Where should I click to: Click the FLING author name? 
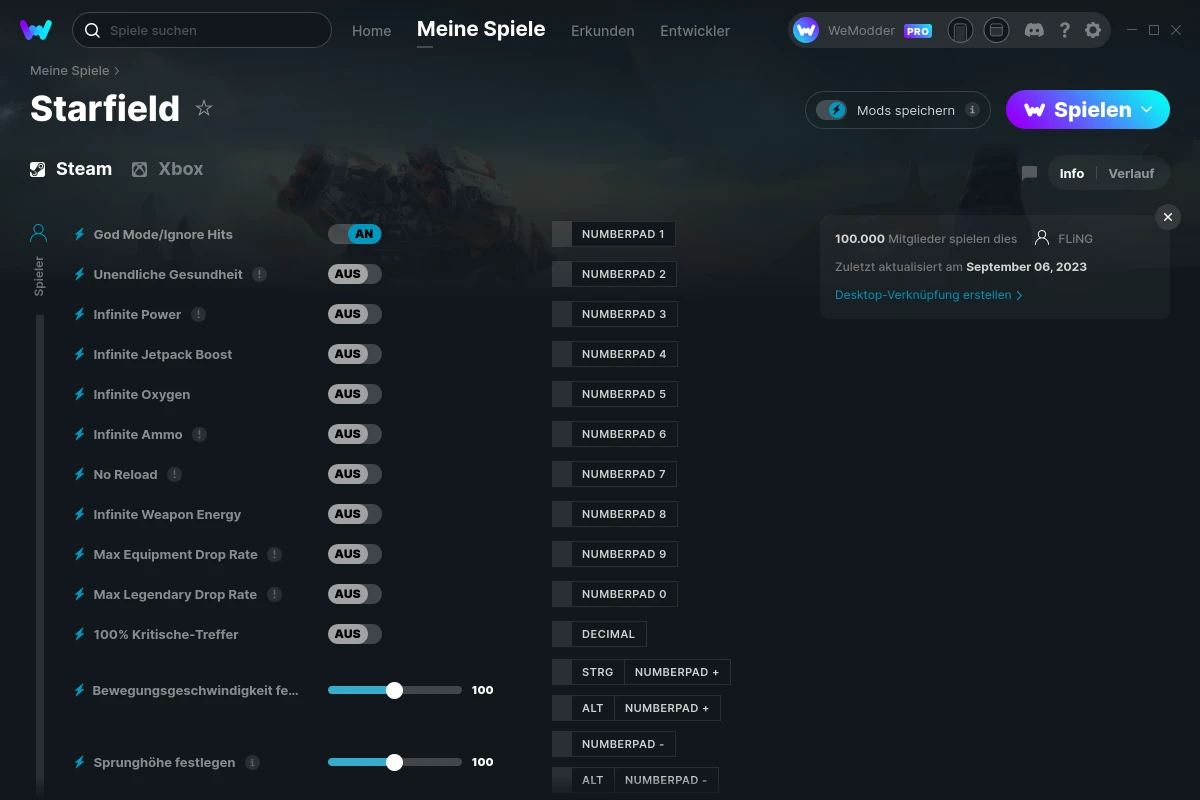coord(1075,239)
